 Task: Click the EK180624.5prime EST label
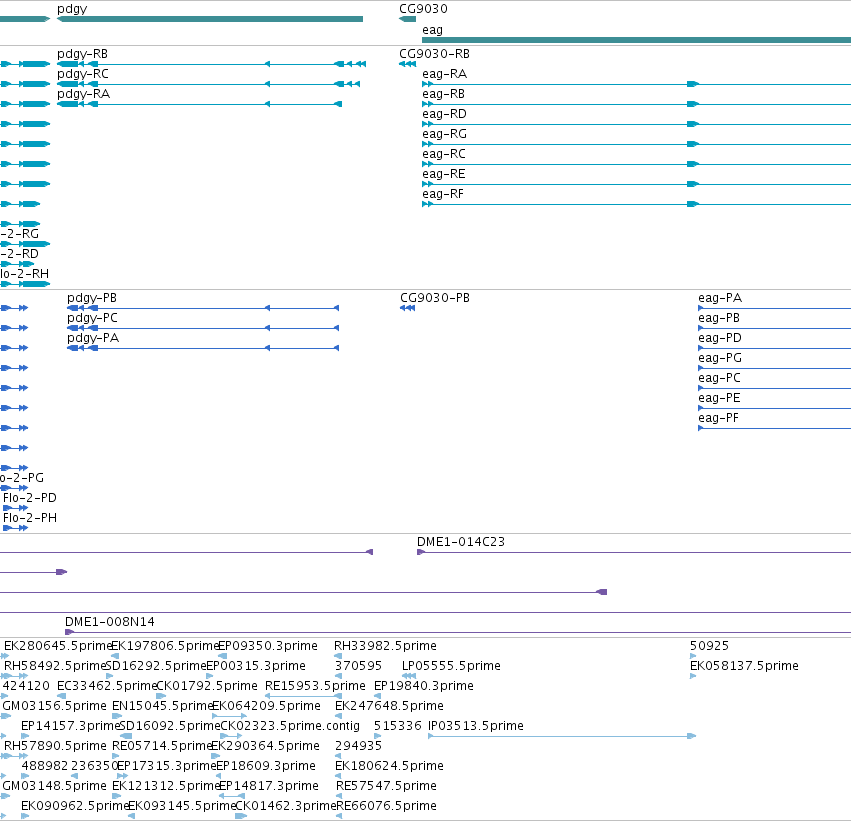click(x=389, y=766)
